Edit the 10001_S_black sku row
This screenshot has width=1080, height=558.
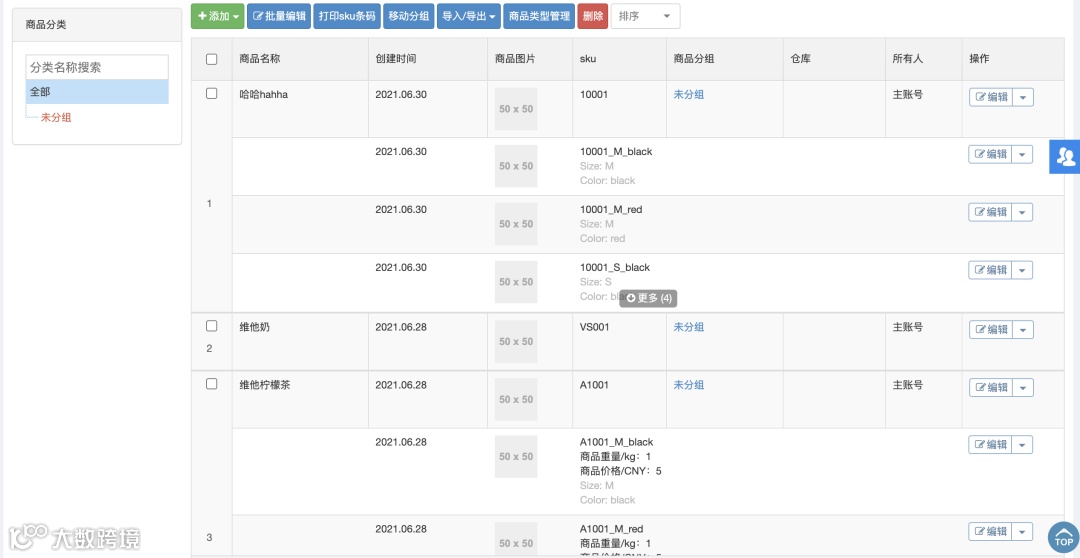990,270
